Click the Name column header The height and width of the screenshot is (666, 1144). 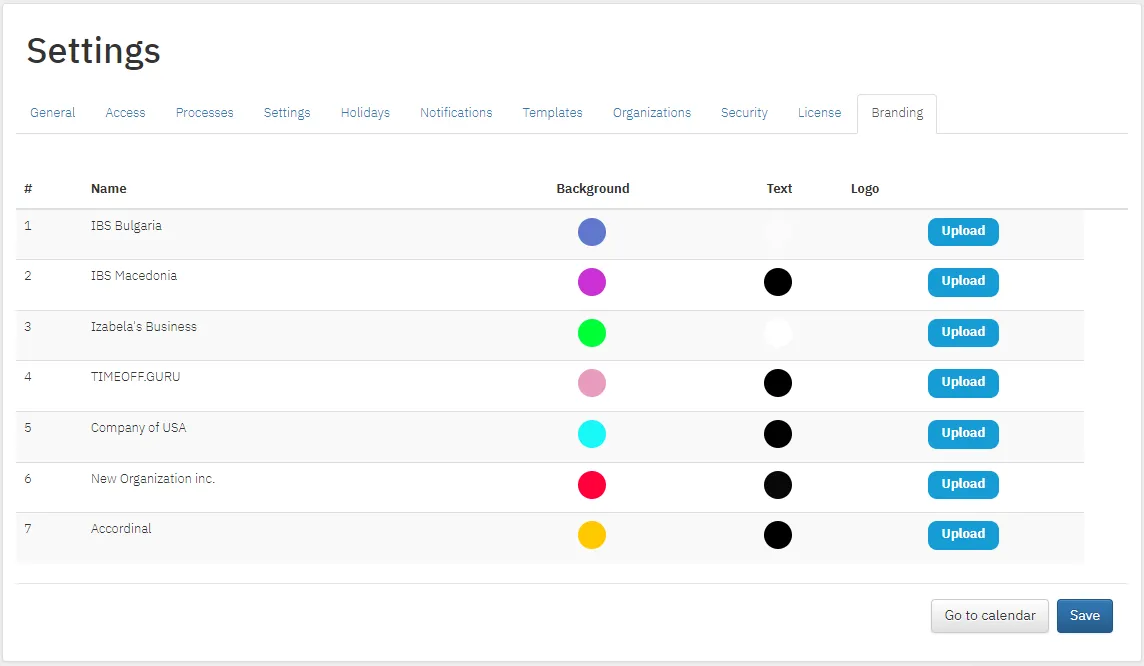(109, 189)
